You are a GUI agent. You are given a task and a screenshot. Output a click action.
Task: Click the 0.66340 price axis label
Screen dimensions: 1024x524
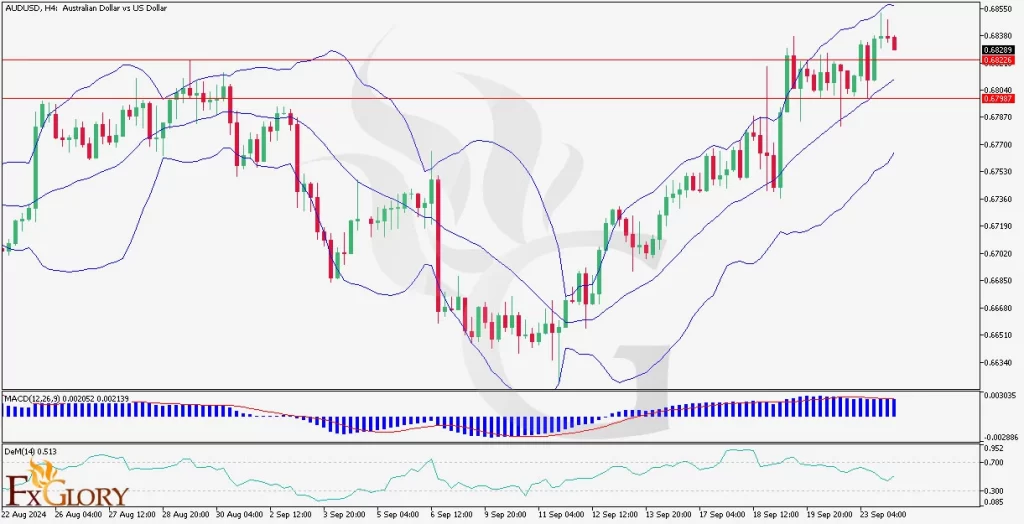(x=999, y=363)
